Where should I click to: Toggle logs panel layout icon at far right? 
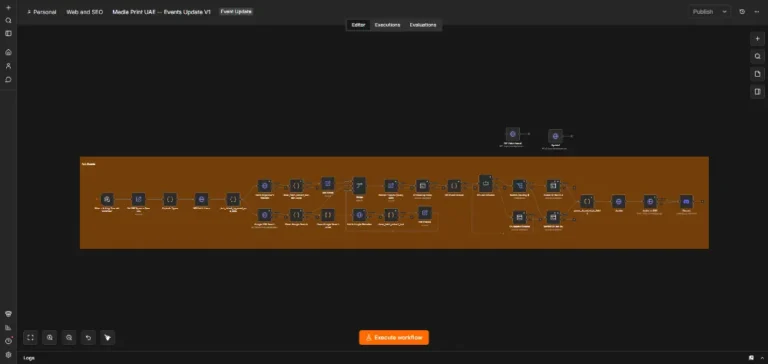pyautogui.click(x=761, y=358)
